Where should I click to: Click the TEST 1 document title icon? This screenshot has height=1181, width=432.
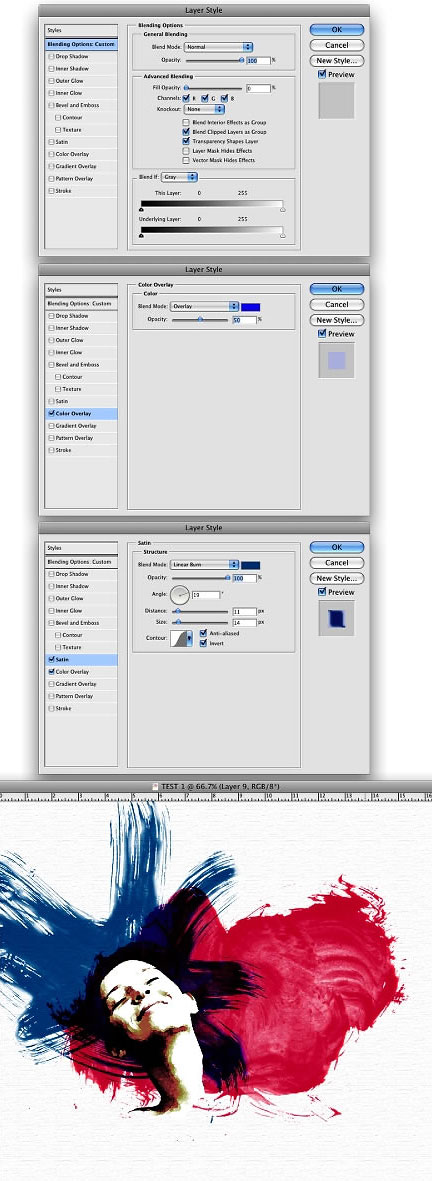(x=156, y=786)
